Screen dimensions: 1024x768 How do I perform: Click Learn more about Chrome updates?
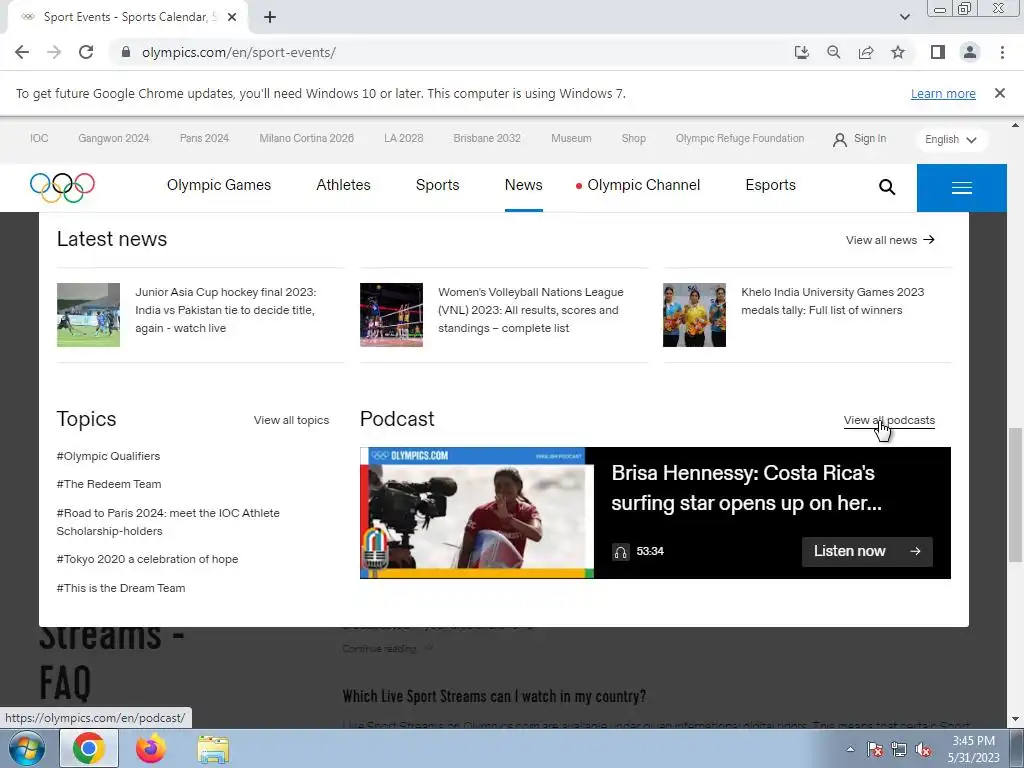point(943,93)
